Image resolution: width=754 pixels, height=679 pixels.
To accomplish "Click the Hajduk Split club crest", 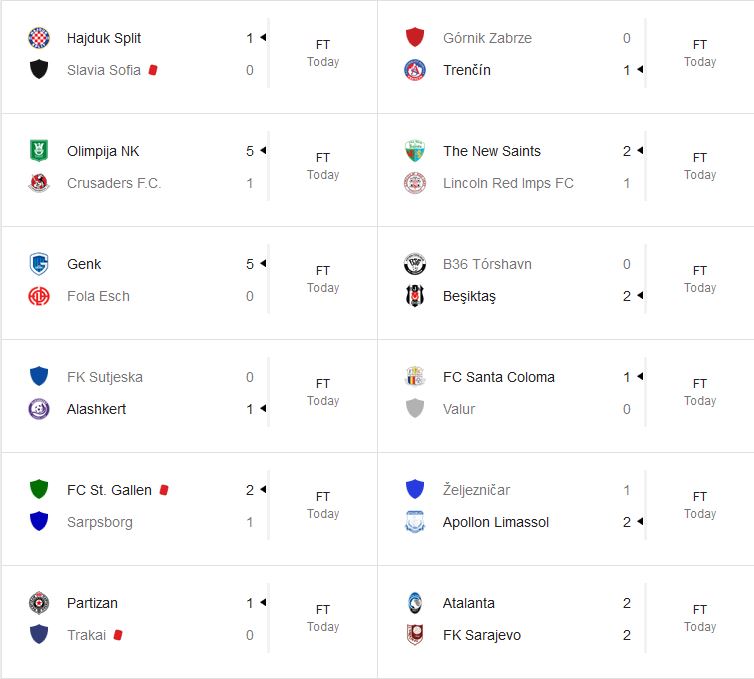I will tap(39, 38).
